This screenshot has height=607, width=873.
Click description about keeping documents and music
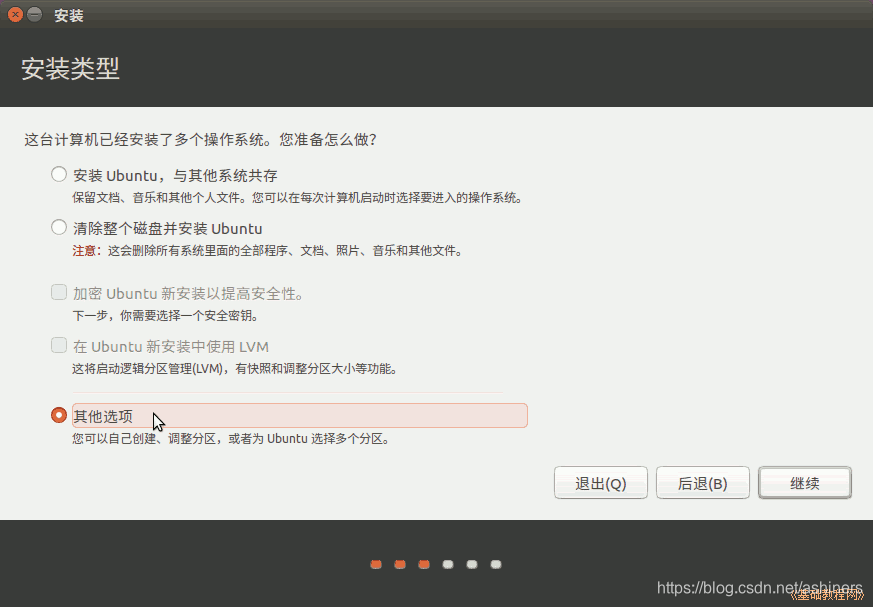298,198
